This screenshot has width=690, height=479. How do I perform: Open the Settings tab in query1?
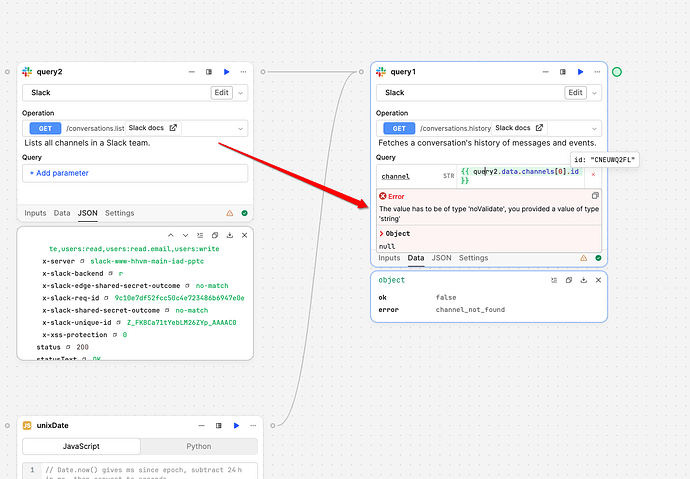(x=473, y=258)
